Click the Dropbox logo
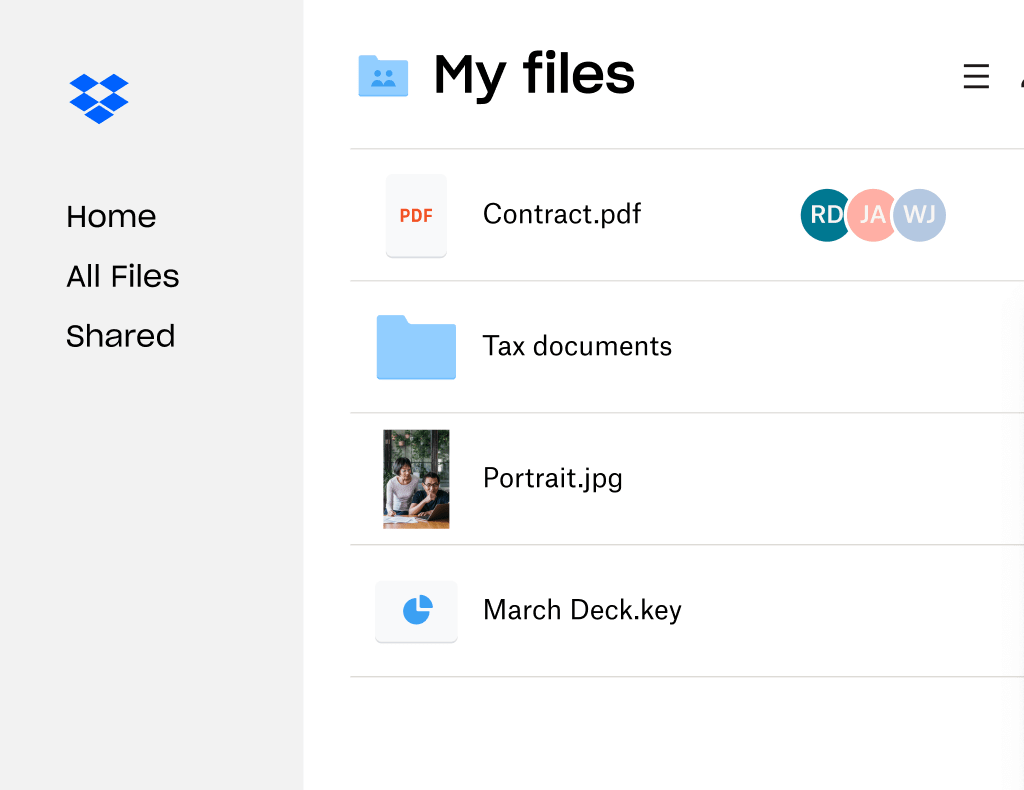Screen dimensions: 1024x790 [x=99, y=98]
